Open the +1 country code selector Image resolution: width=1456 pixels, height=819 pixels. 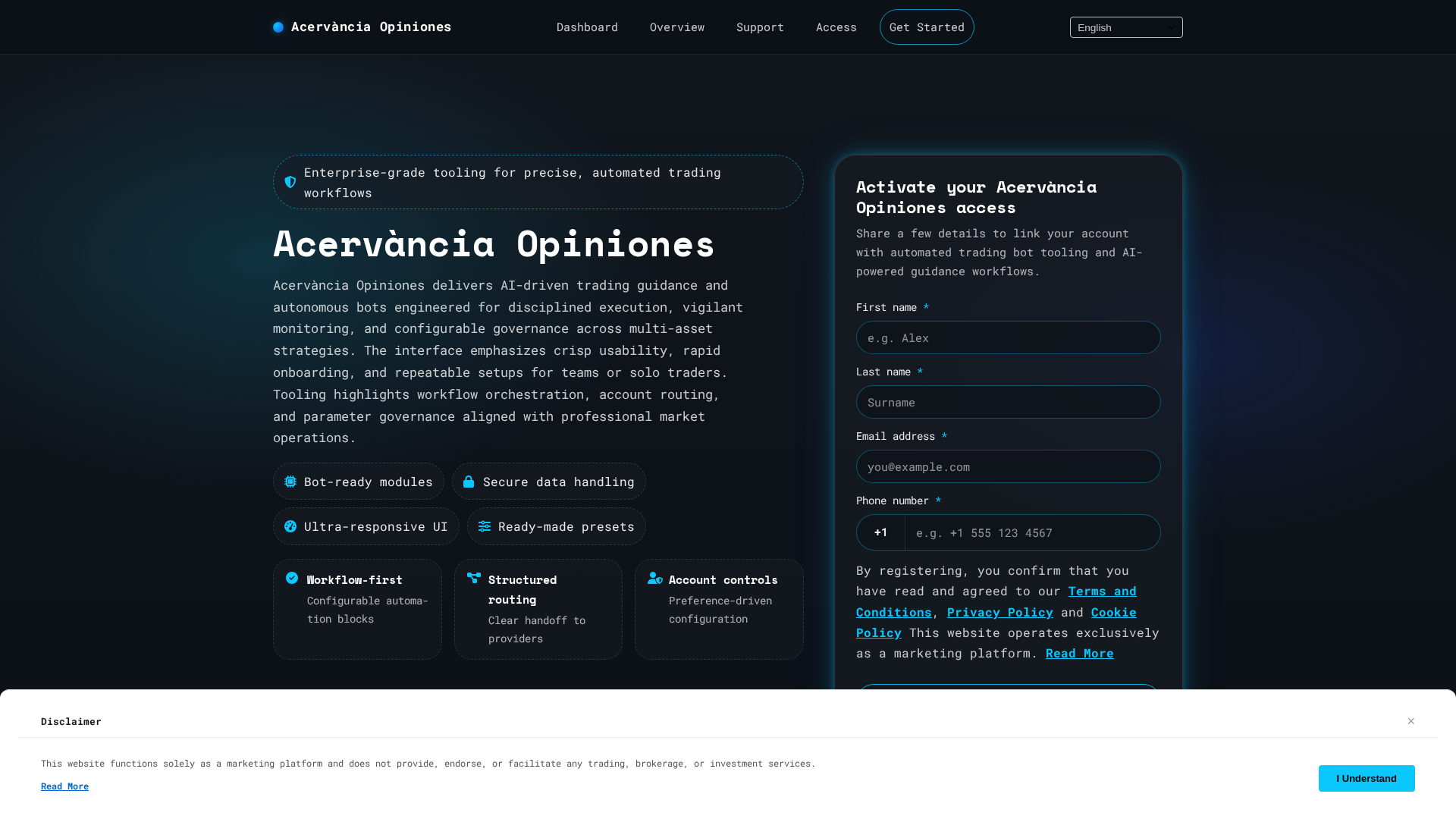click(880, 532)
